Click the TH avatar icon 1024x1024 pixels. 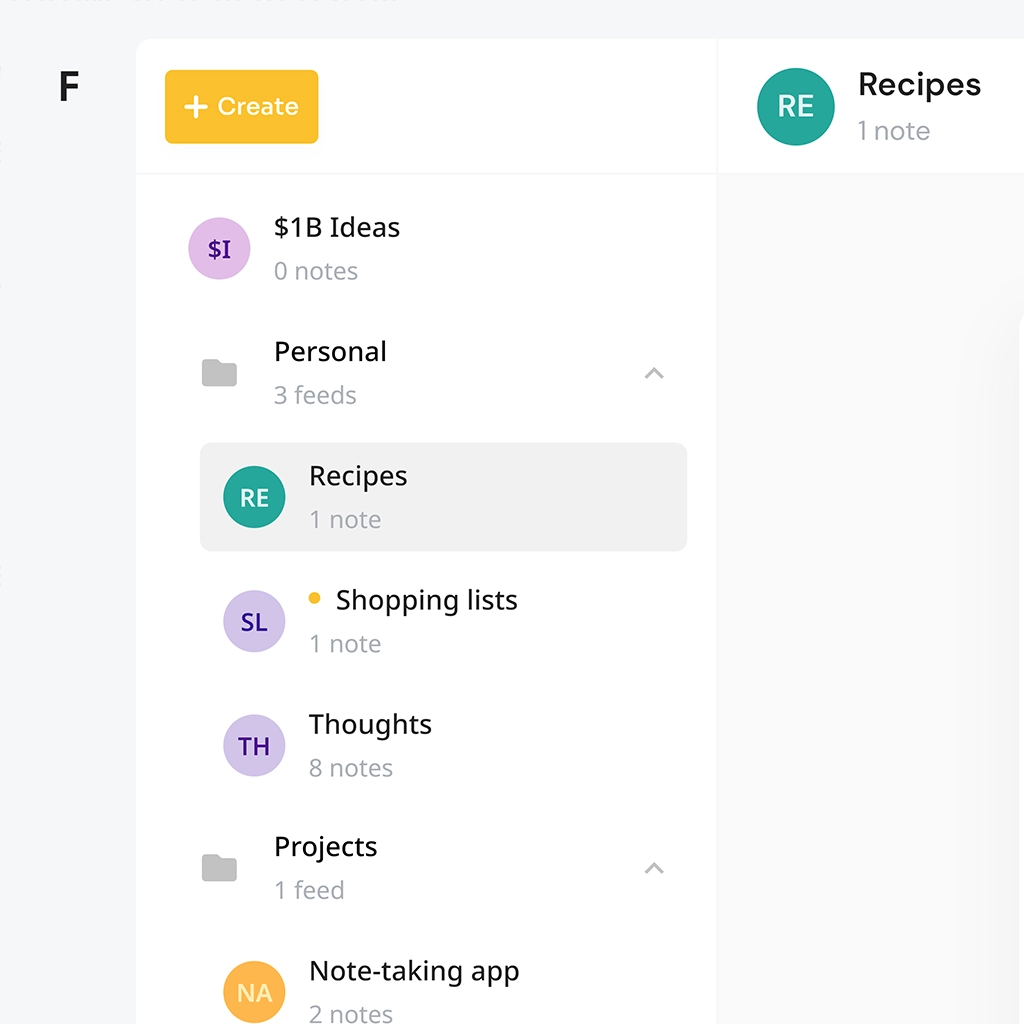point(254,746)
